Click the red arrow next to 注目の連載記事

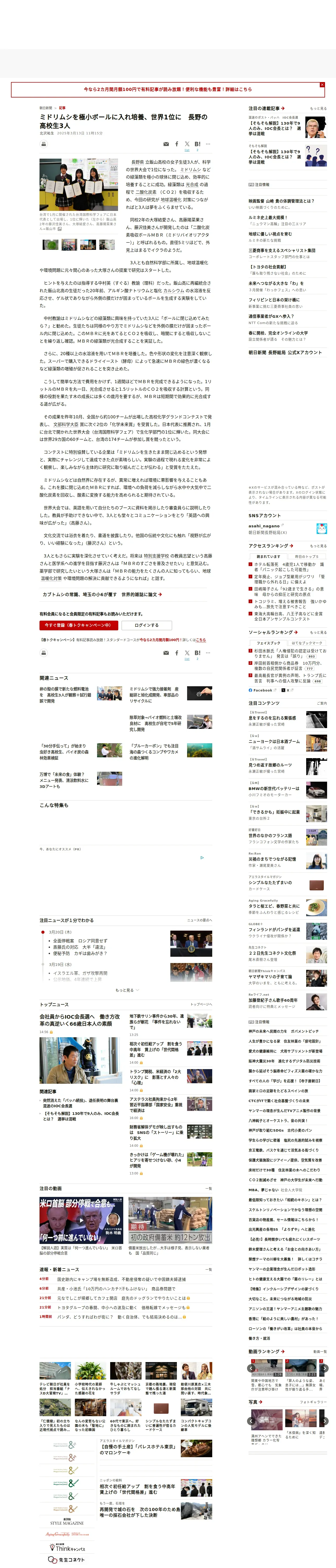283,108
